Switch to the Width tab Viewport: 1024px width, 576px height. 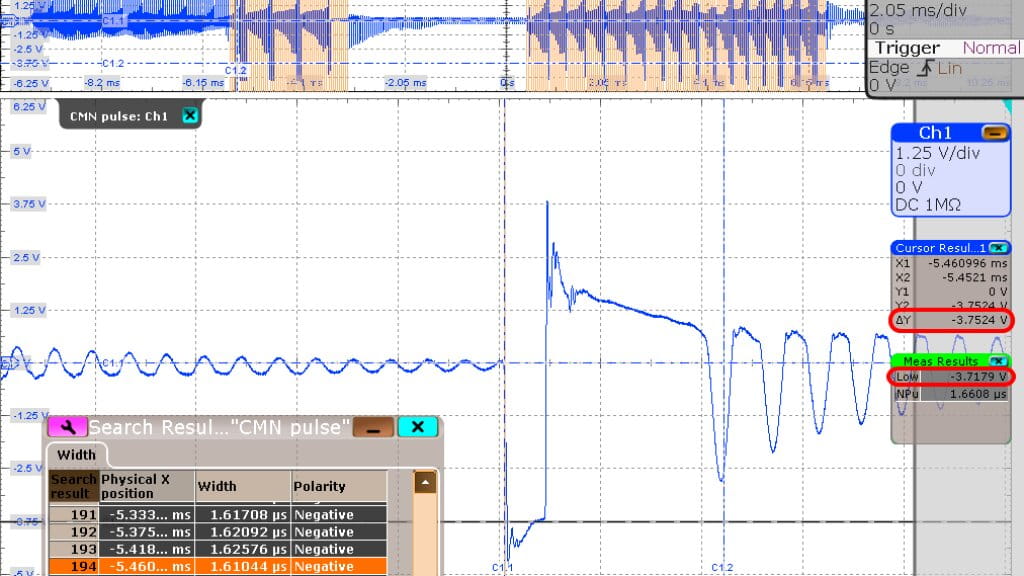coord(75,455)
